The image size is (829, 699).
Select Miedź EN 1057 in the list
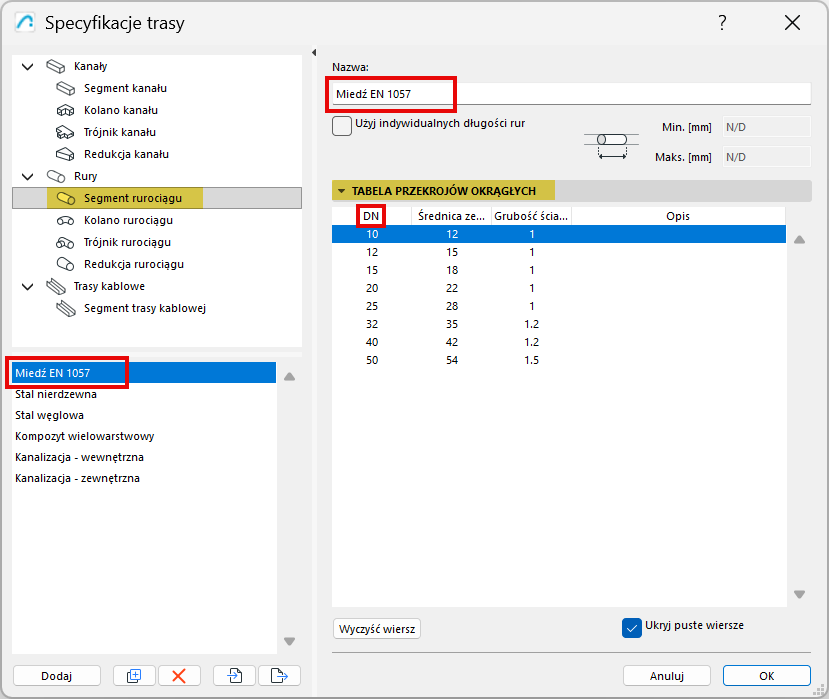pos(144,373)
